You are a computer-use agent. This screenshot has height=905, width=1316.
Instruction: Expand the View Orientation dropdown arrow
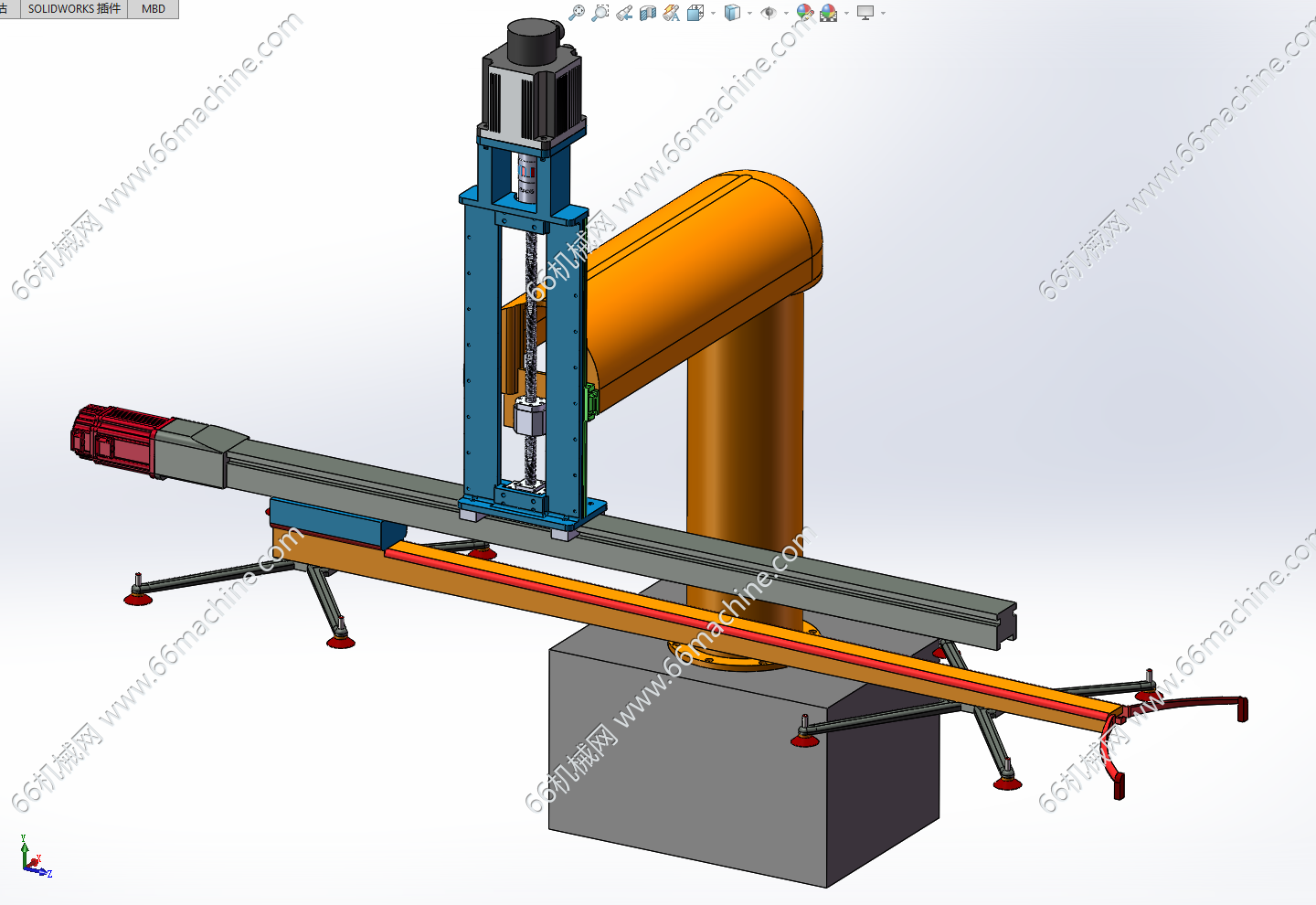tap(713, 13)
